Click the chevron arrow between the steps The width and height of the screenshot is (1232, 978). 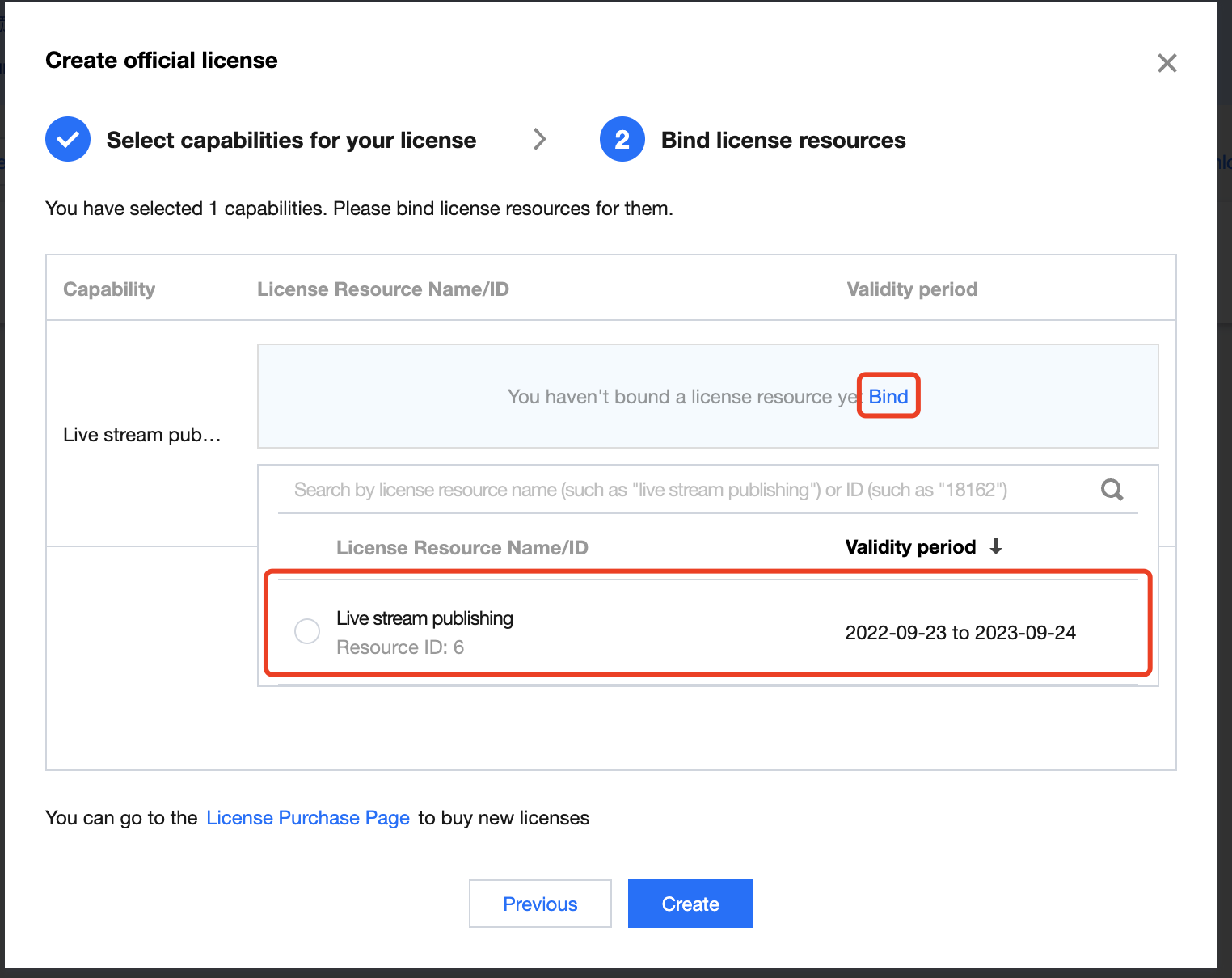pyautogui.click(x=539, y=139)
